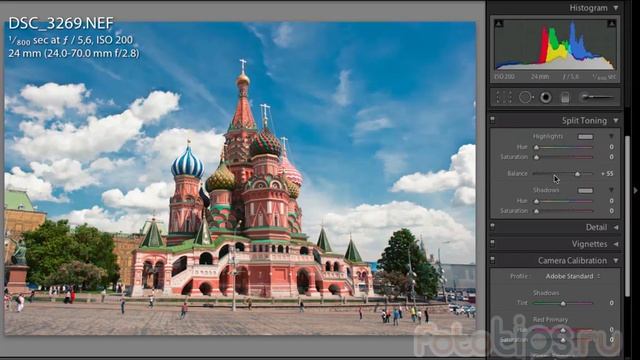Collapse the Camera Calibration panel
Screen dimensions: 640x360
click(x=616, y=260)
